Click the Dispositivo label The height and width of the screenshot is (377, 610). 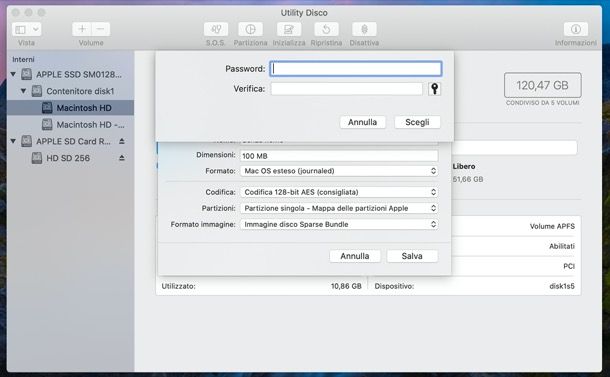394,286
